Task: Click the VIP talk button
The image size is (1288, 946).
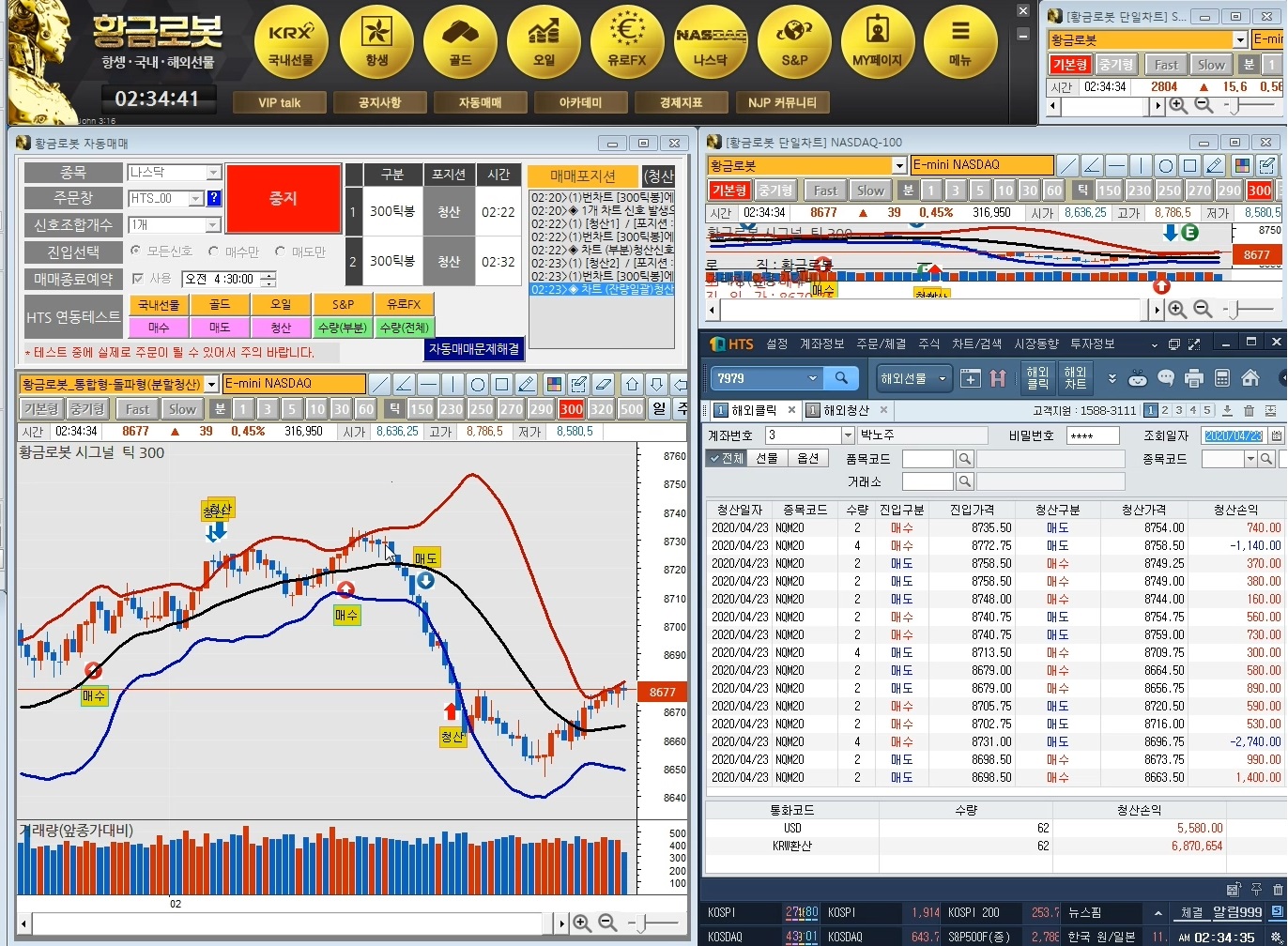Action: point(280,102)
